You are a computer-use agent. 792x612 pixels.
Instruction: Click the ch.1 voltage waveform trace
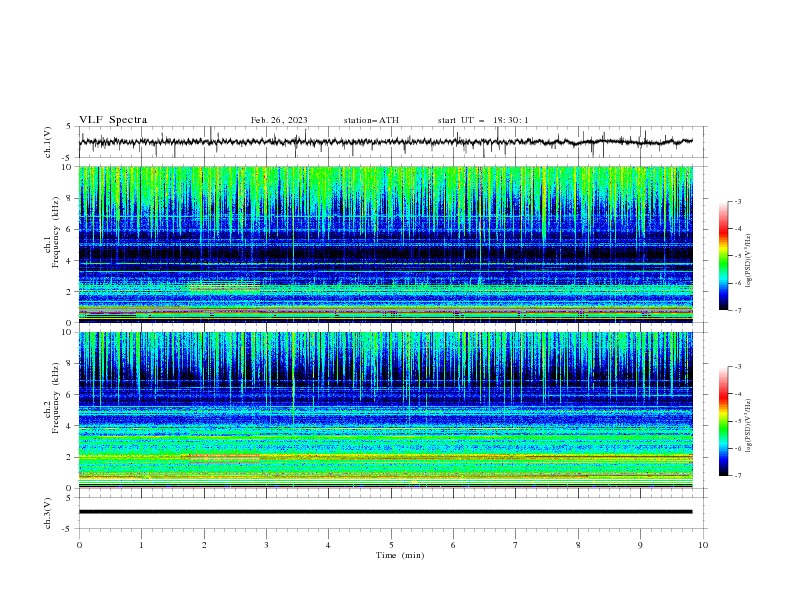tap(385, 142)
